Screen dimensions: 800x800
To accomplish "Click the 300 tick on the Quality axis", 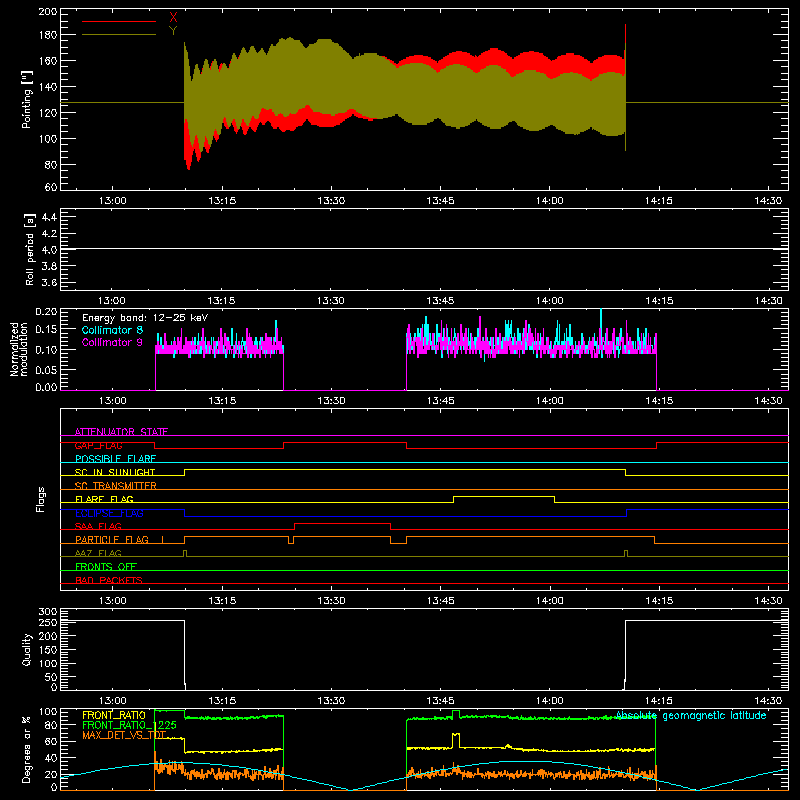I will 48,612.
